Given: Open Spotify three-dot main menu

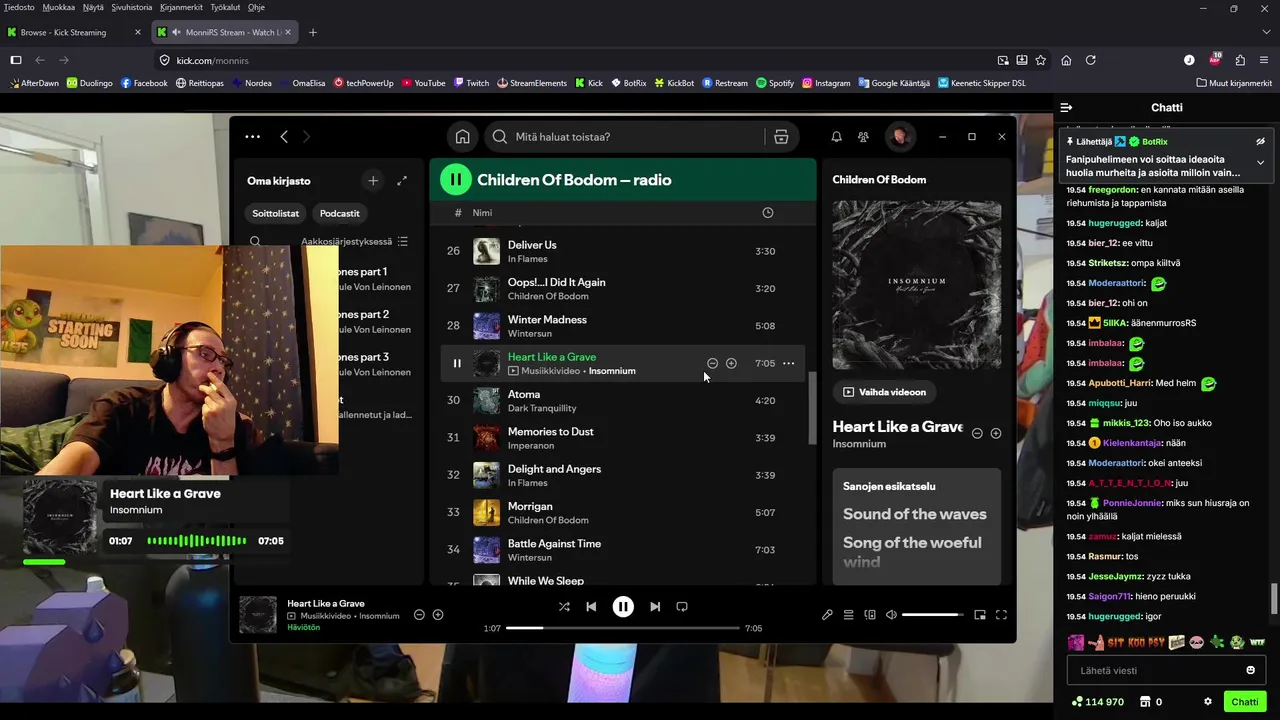Looking at the screenshot, I should pyautogui.click(x=252, y=137).
